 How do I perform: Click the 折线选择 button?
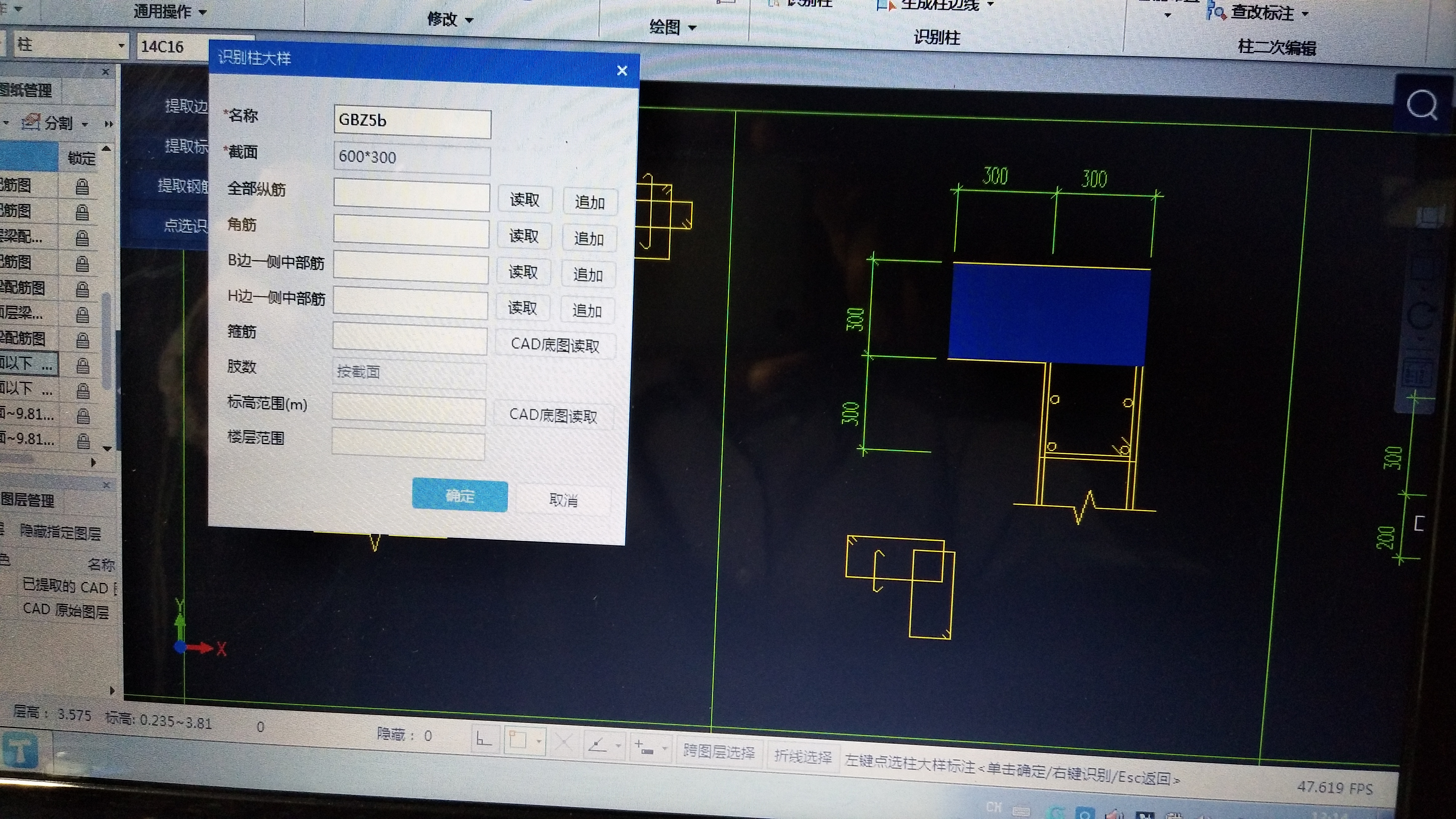click(803, 756)
